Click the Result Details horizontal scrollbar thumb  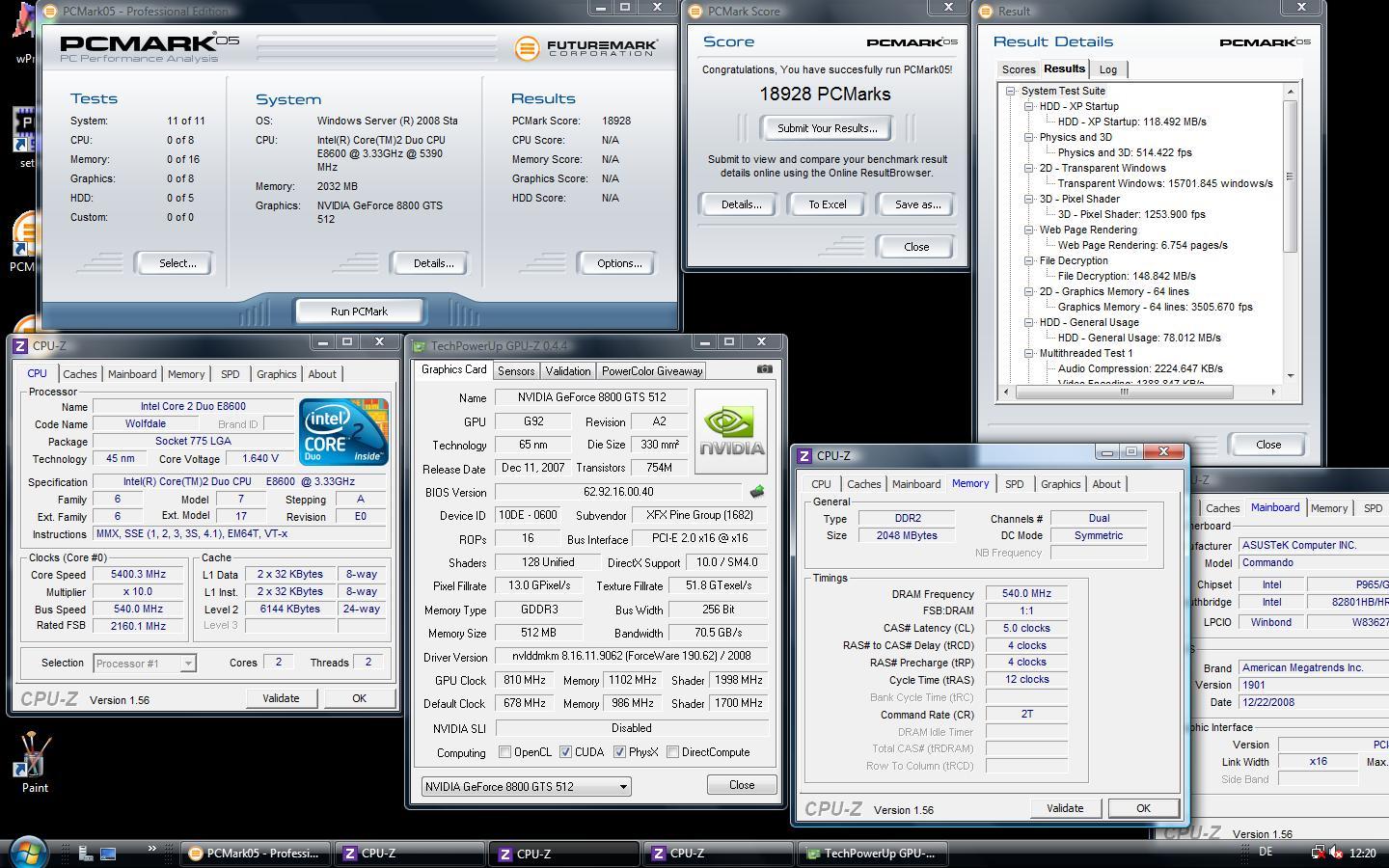point(1124,392)
